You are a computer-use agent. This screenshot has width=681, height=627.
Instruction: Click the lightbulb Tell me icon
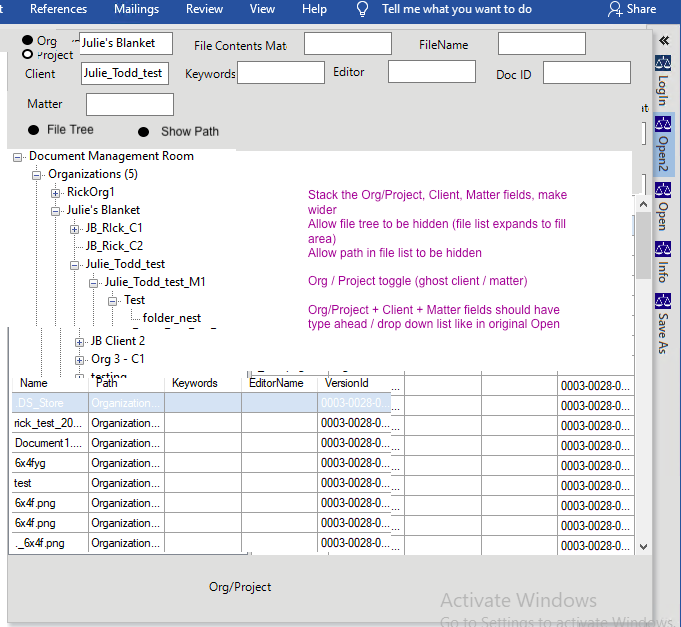[x=362, y=9]
